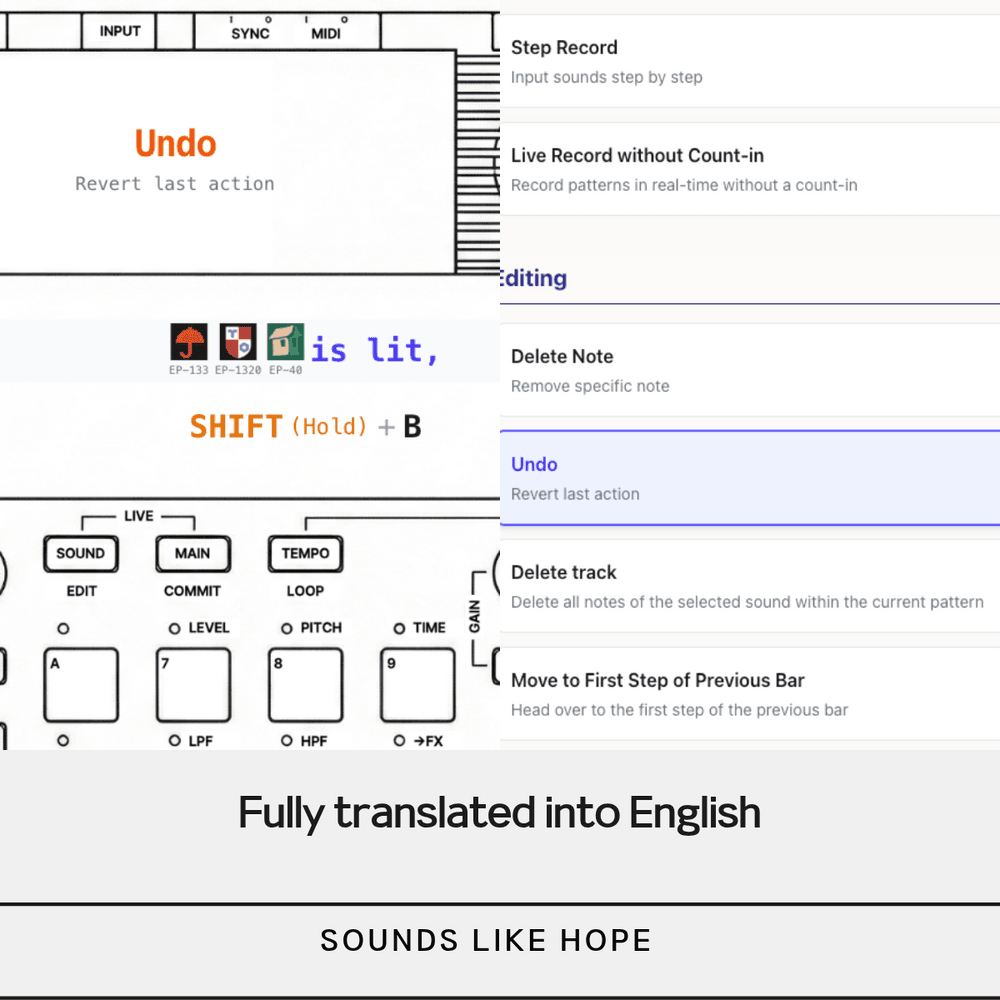Click the INPUT port label
This screenshot has height=1000, width=1000.
click(120, 31)
